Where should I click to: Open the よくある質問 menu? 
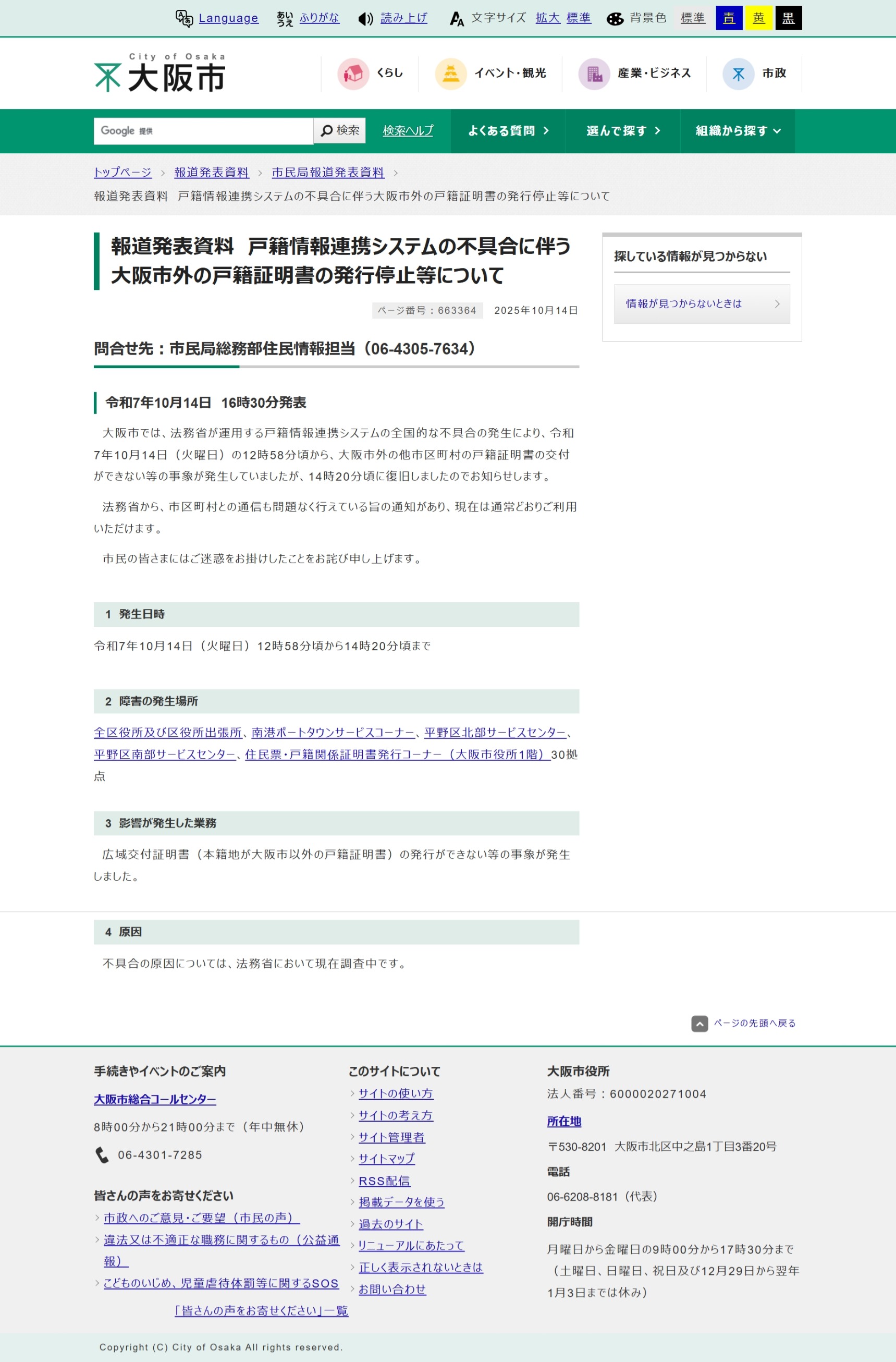coord(508,131)
